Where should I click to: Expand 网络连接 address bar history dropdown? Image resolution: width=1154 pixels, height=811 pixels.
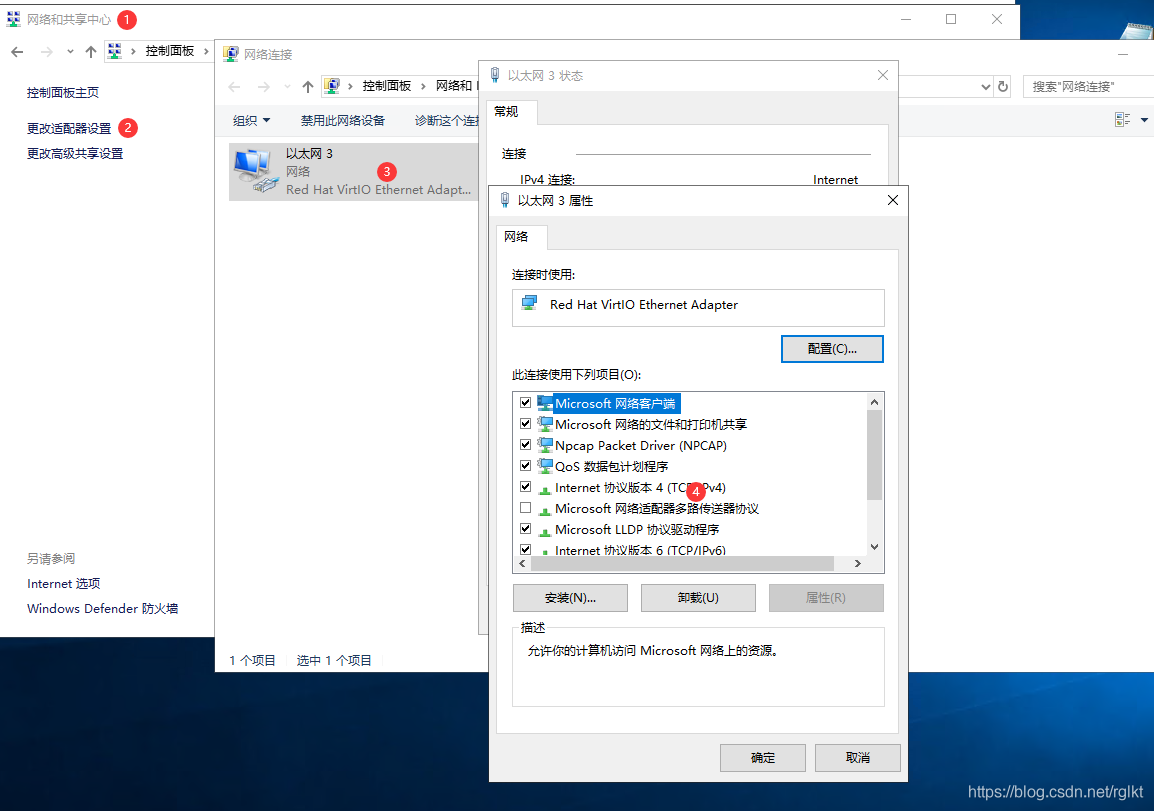[985, 87]
